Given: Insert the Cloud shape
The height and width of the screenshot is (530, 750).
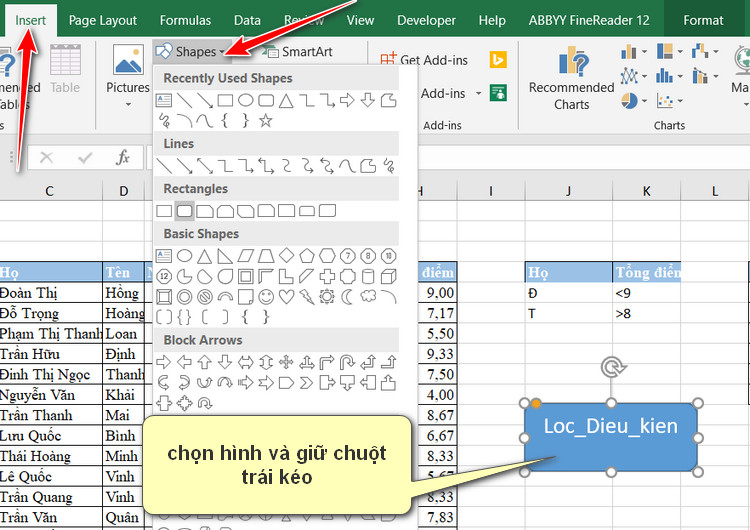Looking at the screenshot, I should (x=367, y=297).
